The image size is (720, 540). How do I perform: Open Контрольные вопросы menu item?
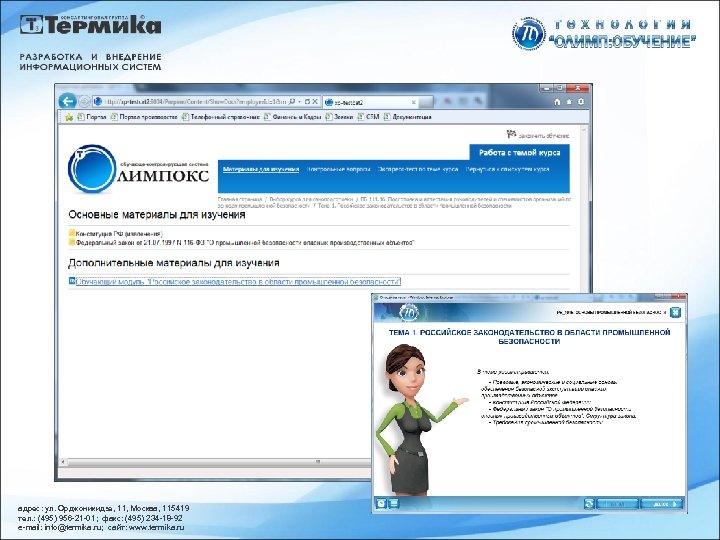point(338,169)
